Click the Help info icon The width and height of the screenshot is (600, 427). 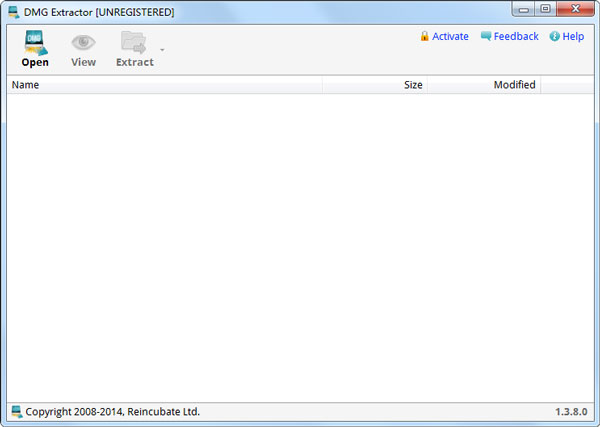(x=554, y=36)
